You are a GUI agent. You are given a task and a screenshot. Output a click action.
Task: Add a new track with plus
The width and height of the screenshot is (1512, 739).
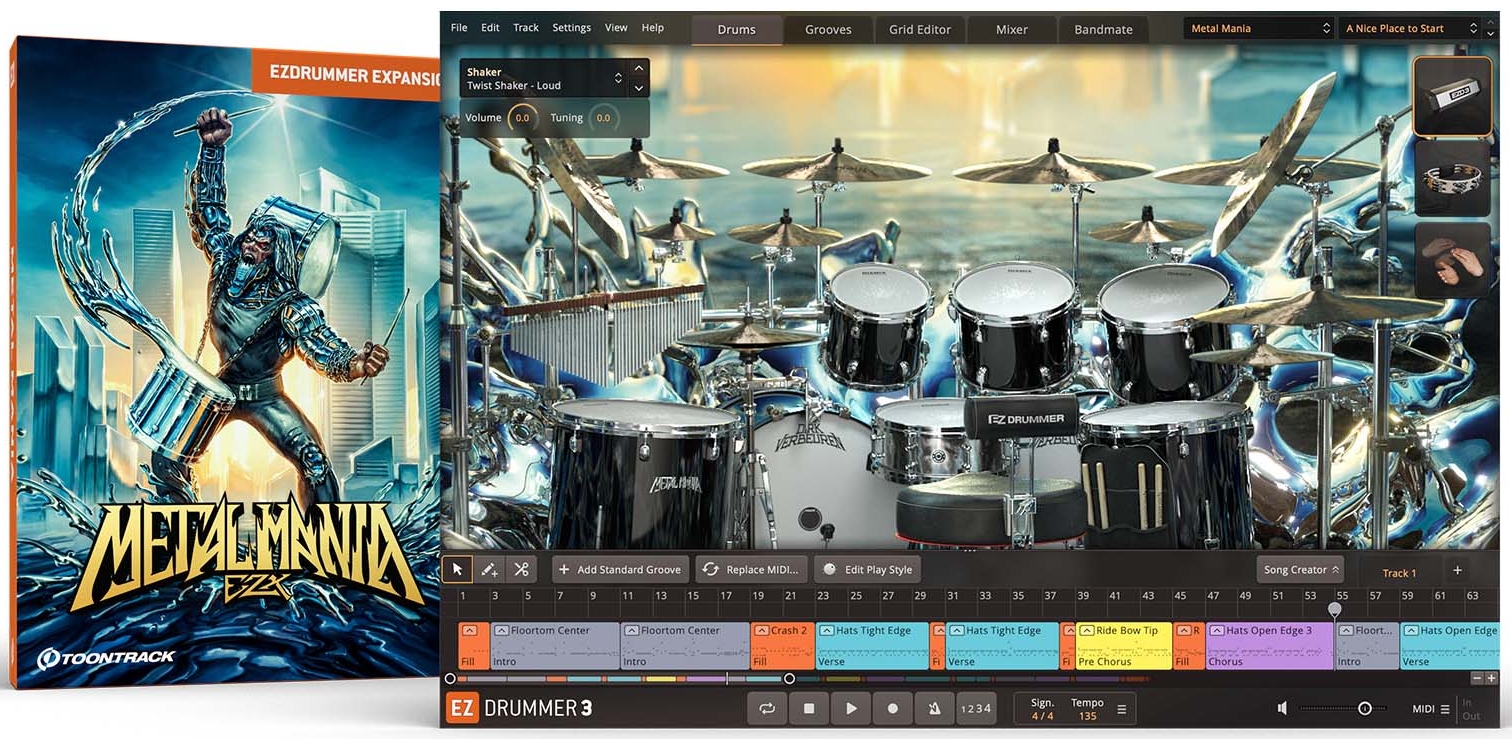[x=1457, y=570]
